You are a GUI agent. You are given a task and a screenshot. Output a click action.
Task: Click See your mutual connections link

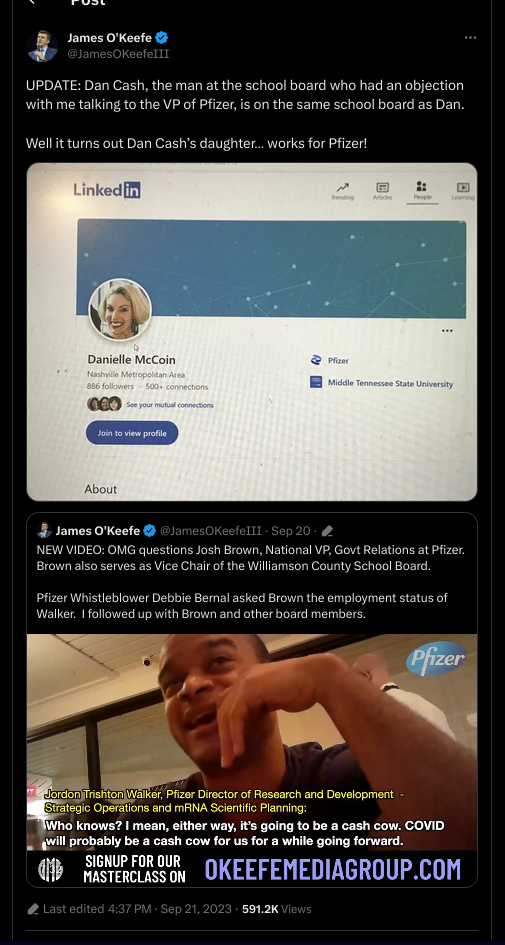169,405
